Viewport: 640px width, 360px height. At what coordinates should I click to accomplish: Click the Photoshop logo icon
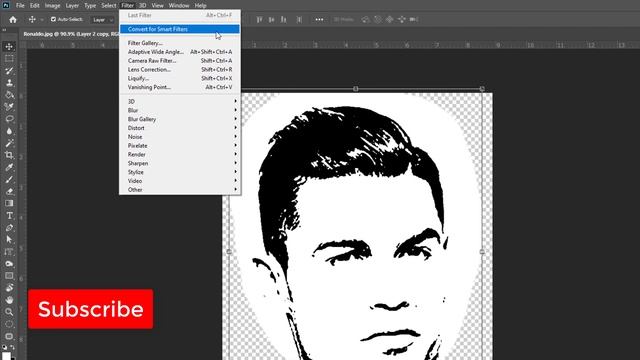(x=6, y=5)
